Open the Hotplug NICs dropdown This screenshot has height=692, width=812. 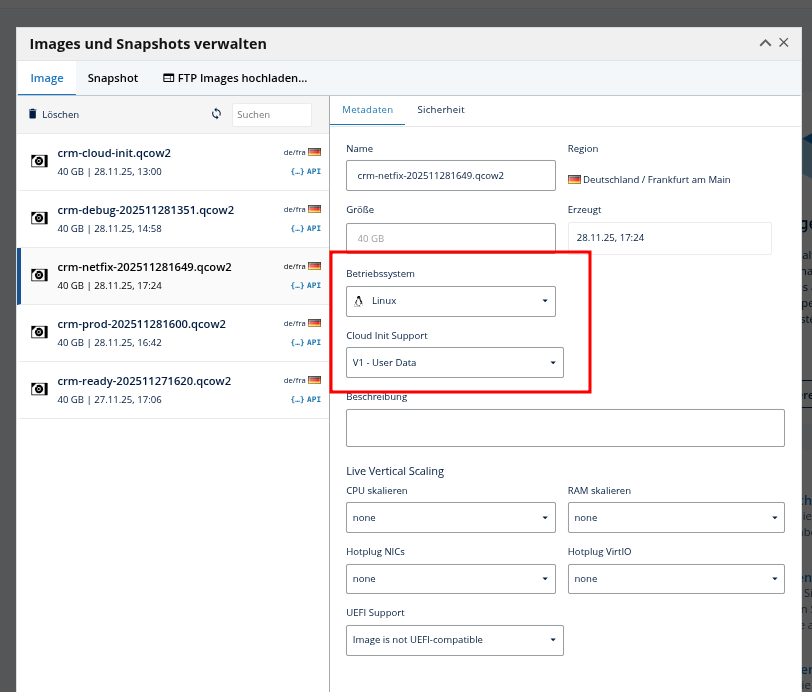[x=450, y=579]
